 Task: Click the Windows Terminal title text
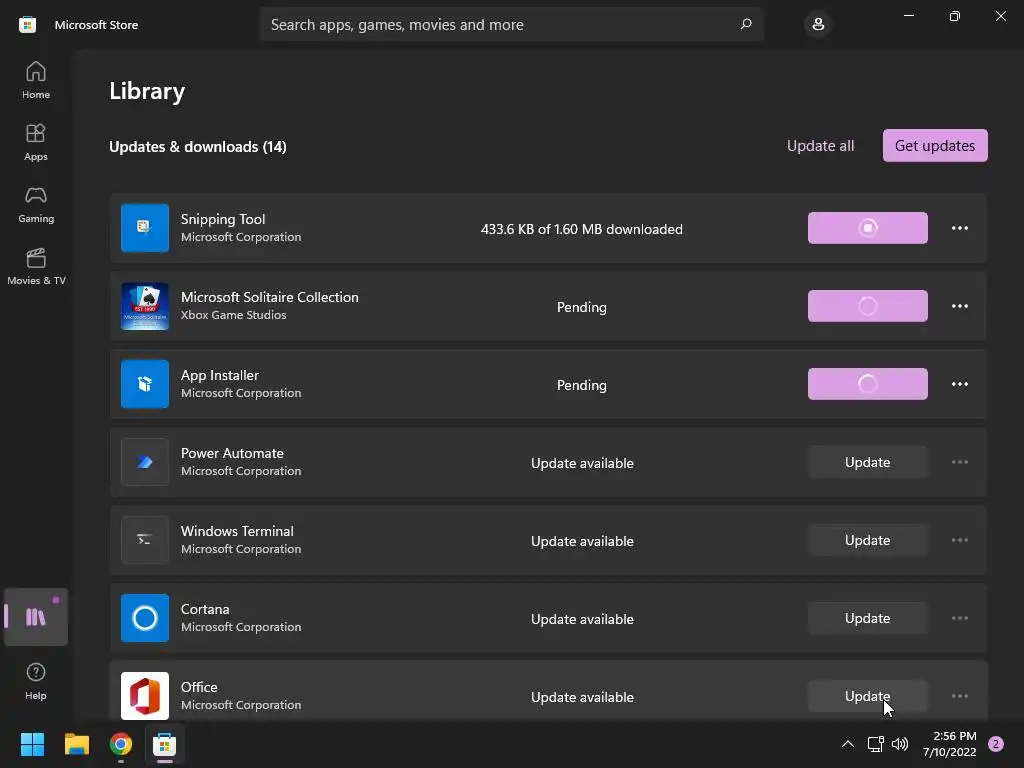(237, 531)
